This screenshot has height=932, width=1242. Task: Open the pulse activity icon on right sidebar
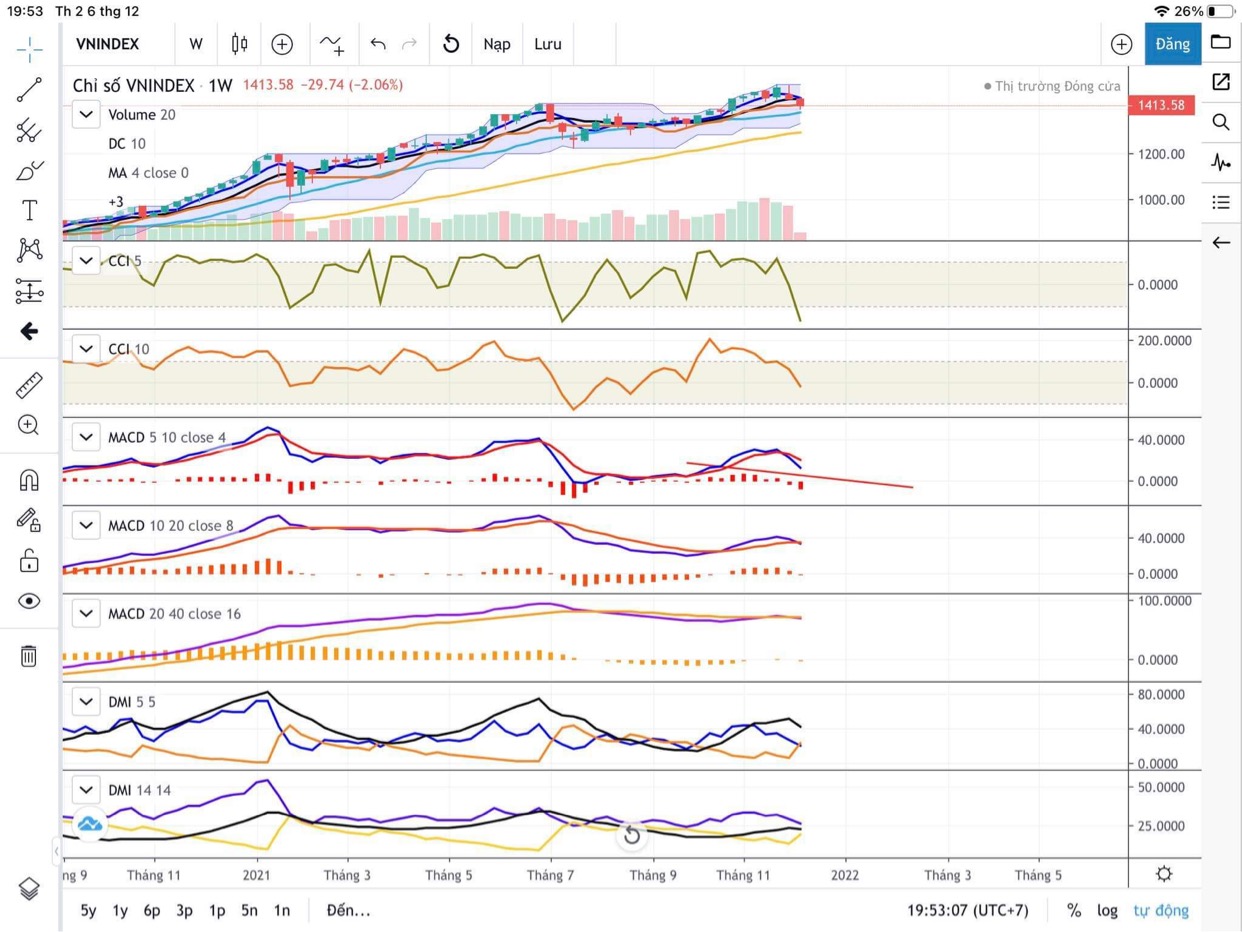[x=1221, y=162]
